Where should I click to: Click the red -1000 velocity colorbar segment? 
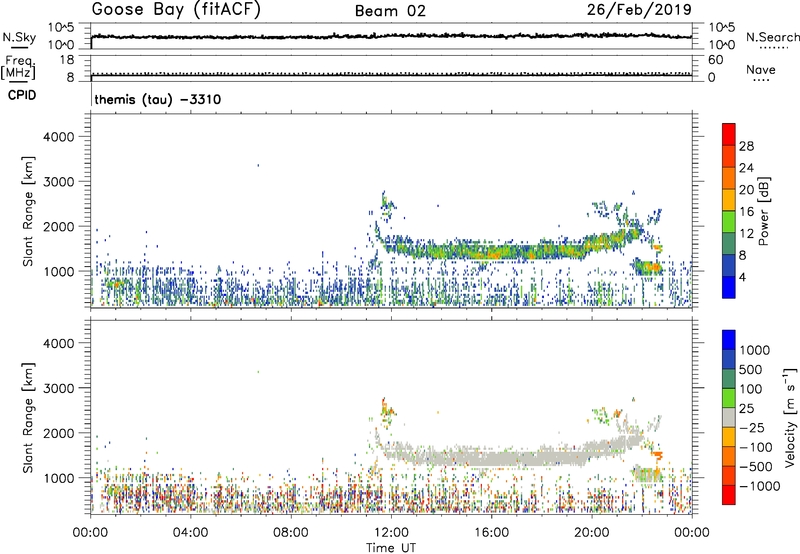729,495
